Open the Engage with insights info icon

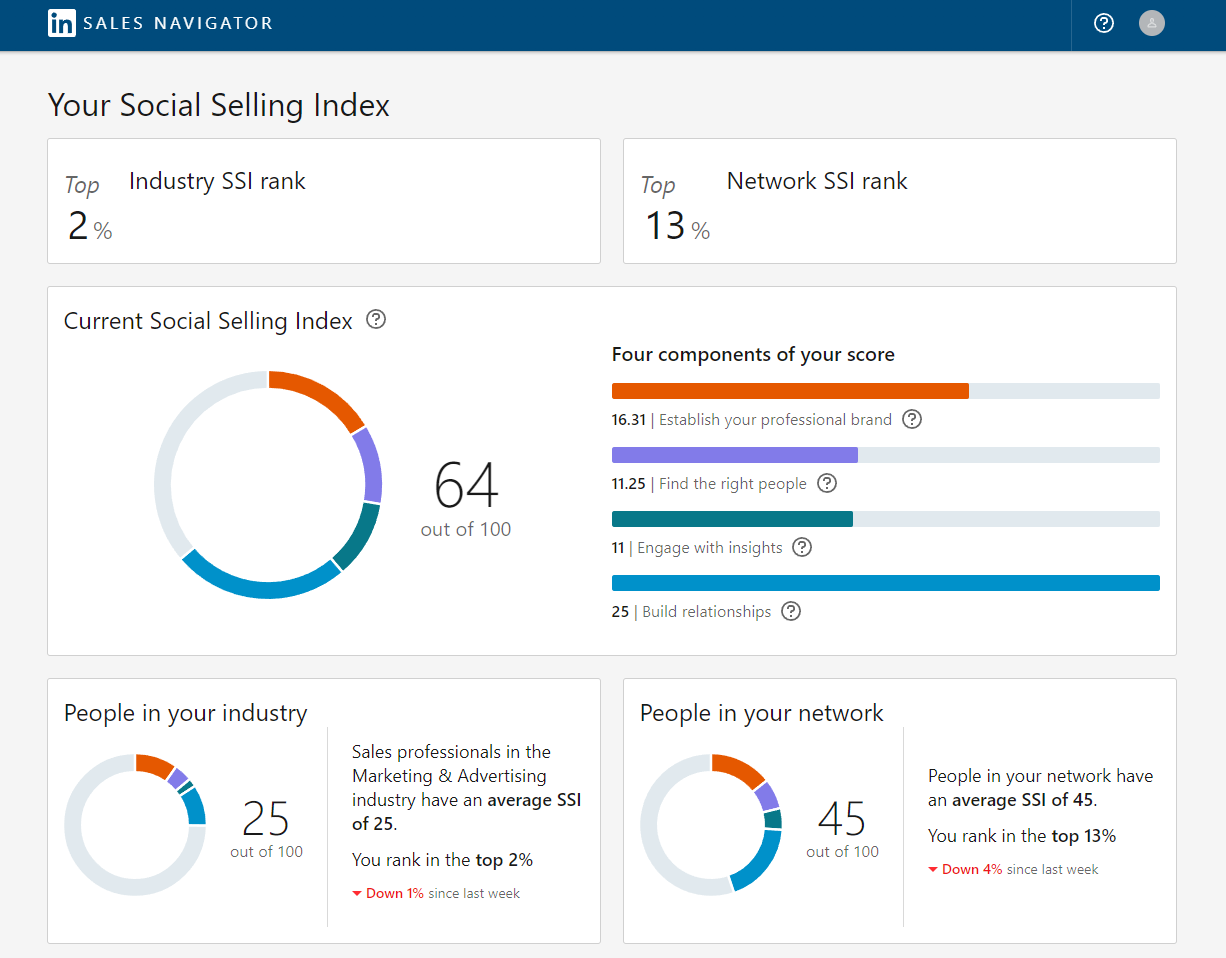point(802,547)
